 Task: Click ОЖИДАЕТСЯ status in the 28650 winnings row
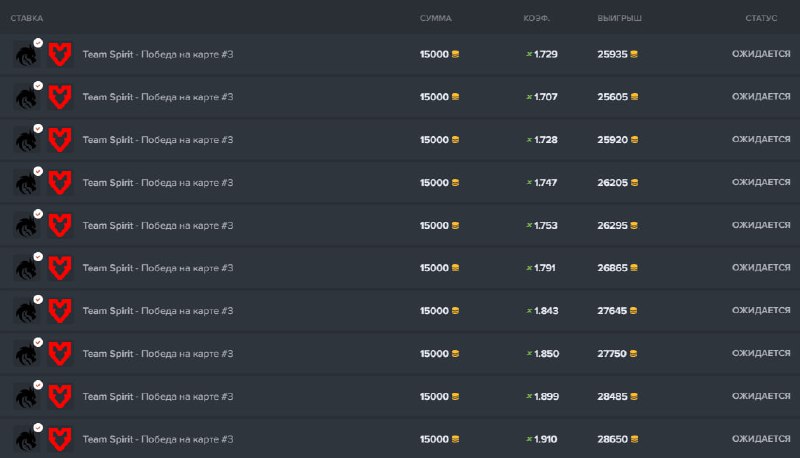point(761,439)
